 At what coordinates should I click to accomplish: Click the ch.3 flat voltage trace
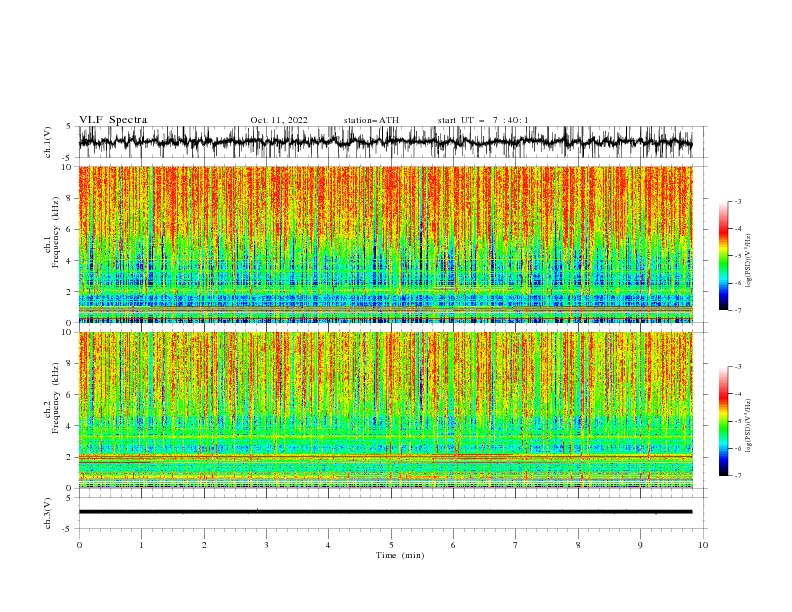tap(385, 512)
